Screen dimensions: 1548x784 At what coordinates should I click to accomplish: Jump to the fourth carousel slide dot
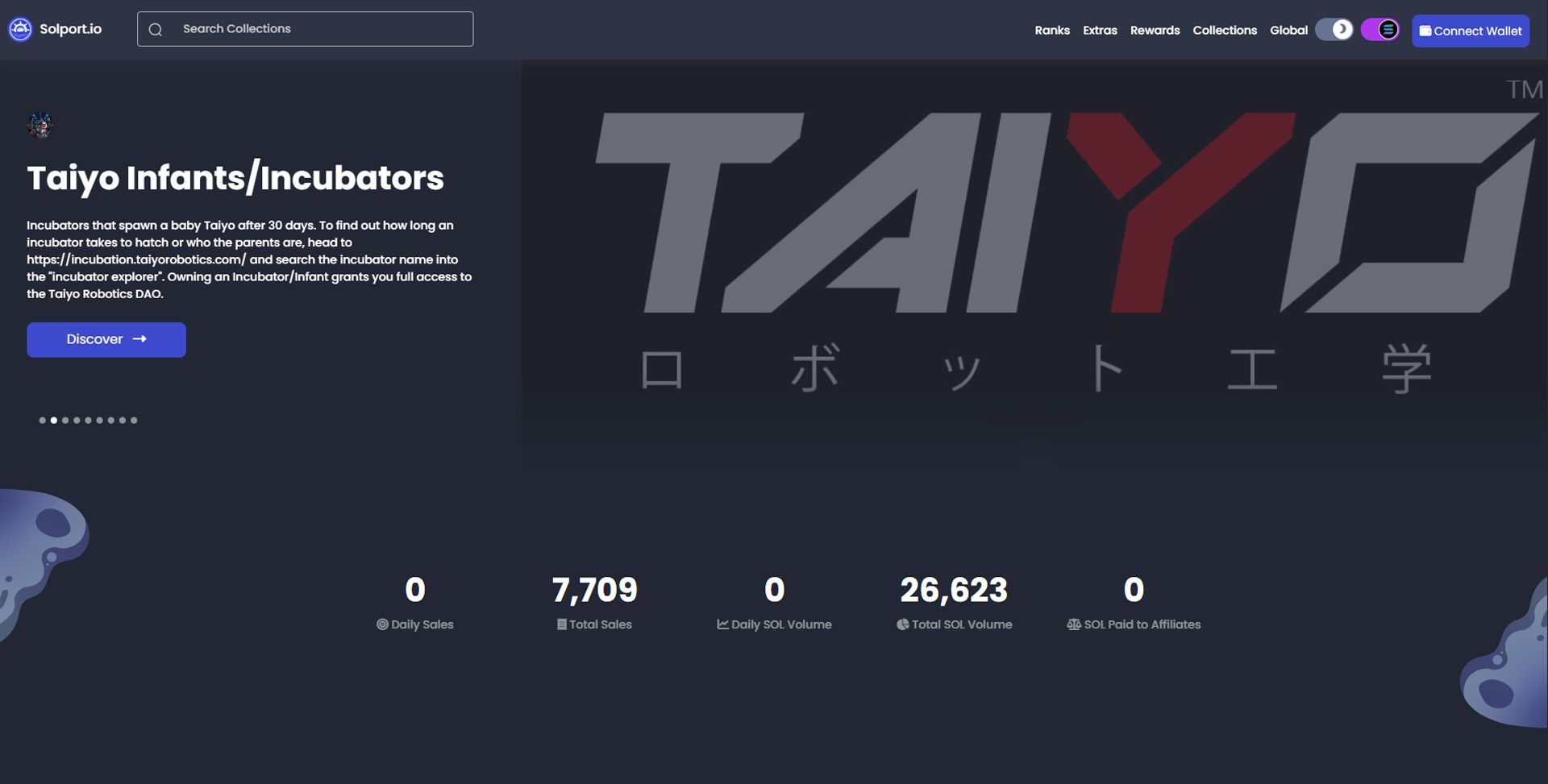click(77, 421)
